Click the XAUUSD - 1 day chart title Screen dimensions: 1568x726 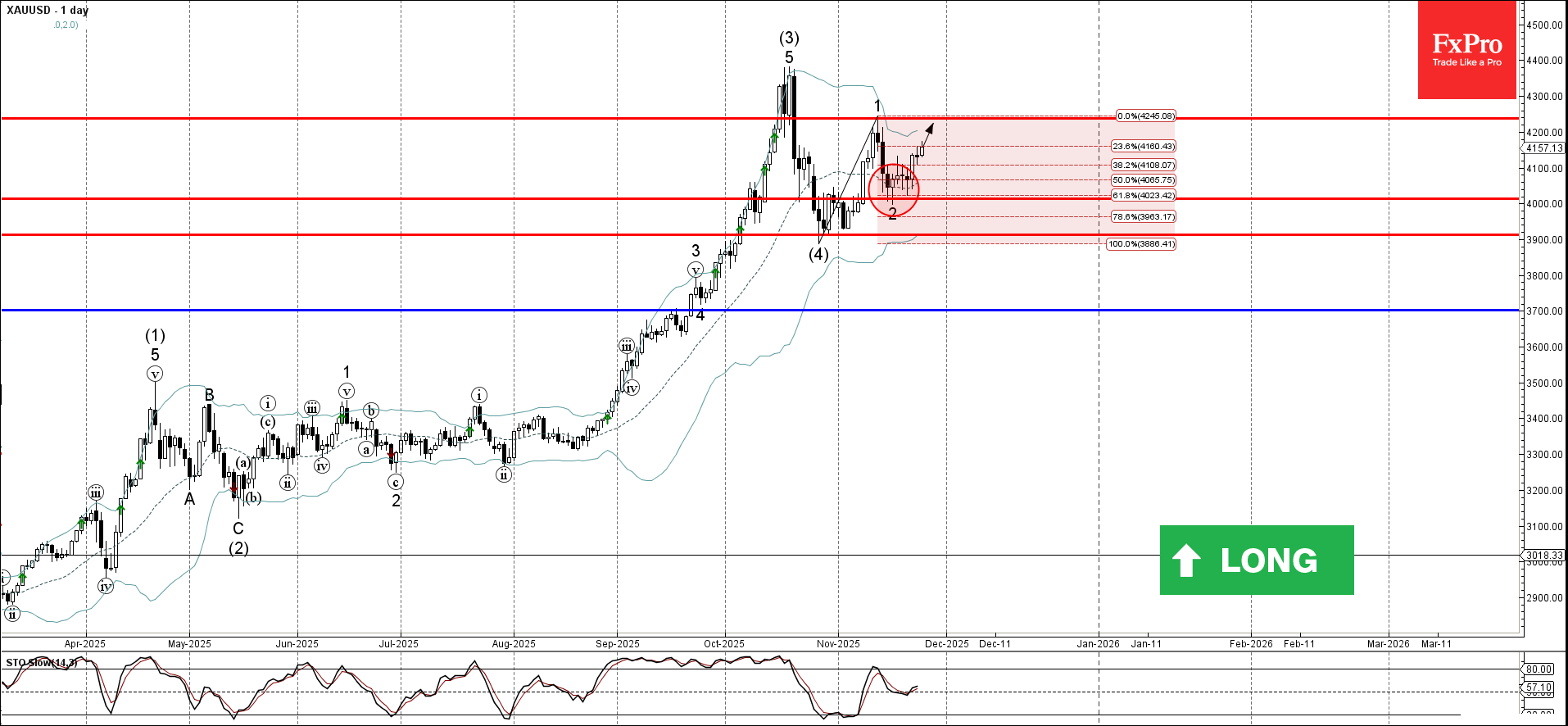48,11
